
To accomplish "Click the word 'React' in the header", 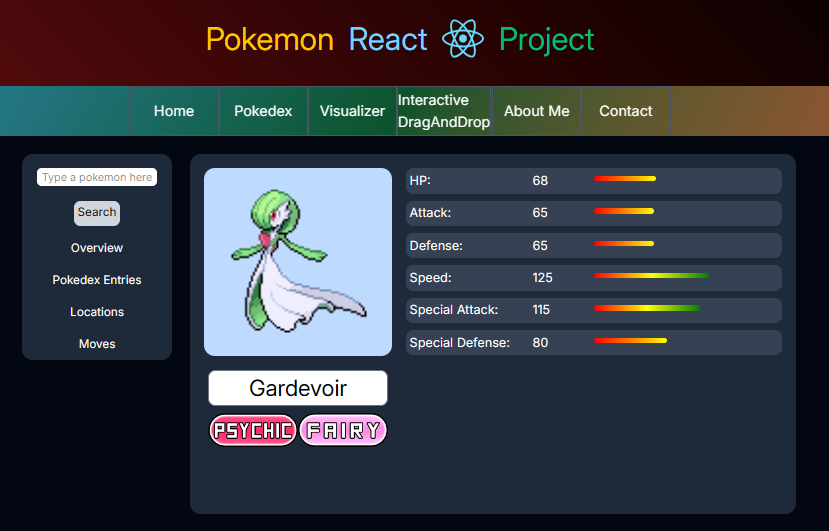I will tap(388, 40).
